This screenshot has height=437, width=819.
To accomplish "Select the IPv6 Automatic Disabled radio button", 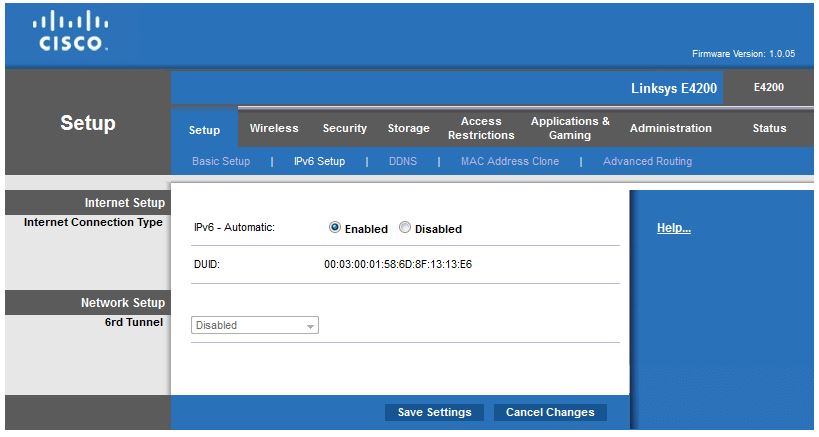I will pos(405,228).
